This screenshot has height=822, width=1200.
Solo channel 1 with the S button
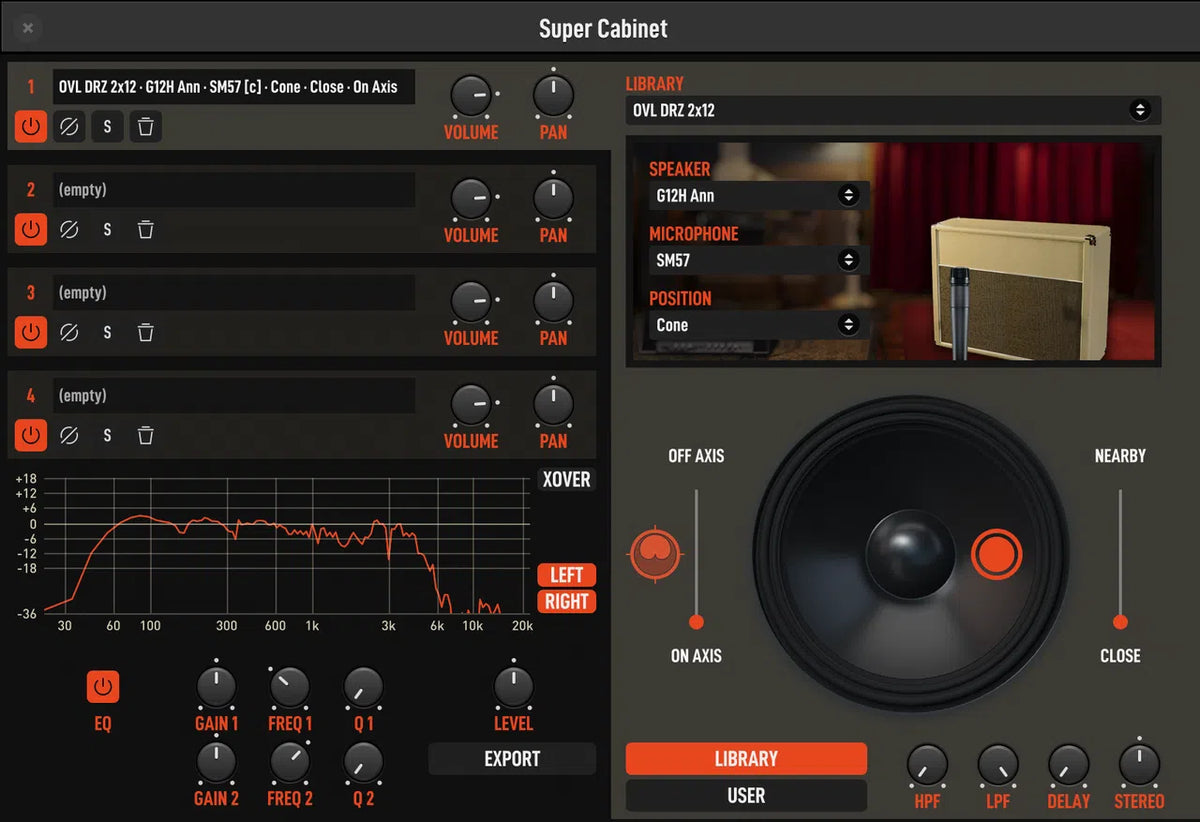tap(107, 126)
